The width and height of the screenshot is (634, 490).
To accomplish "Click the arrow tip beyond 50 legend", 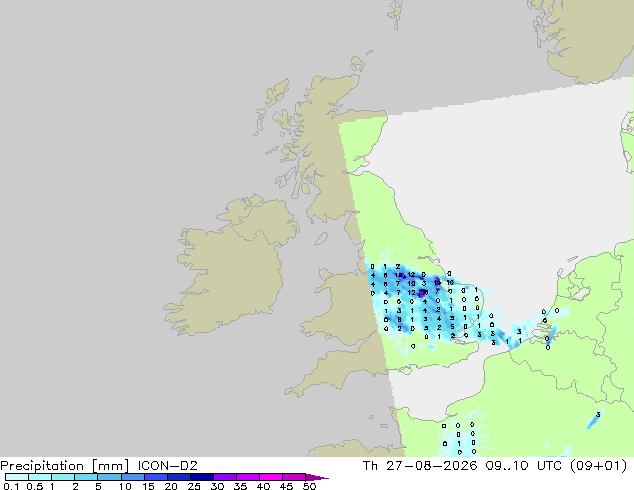I will (x=317, y=477).
